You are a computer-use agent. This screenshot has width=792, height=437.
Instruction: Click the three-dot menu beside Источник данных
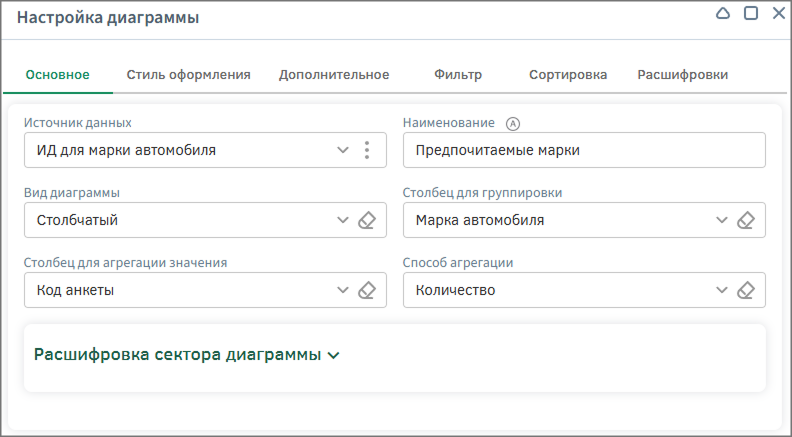(367, 151)
